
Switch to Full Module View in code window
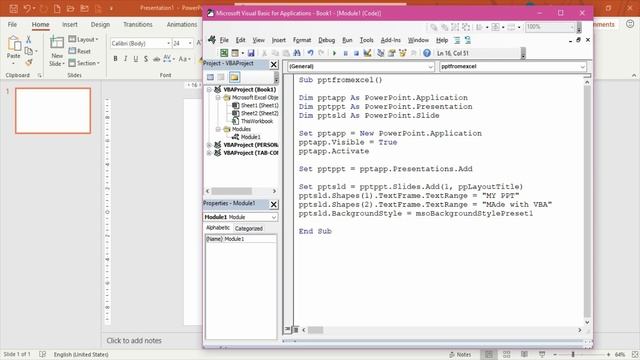click(x=296, y=330)
